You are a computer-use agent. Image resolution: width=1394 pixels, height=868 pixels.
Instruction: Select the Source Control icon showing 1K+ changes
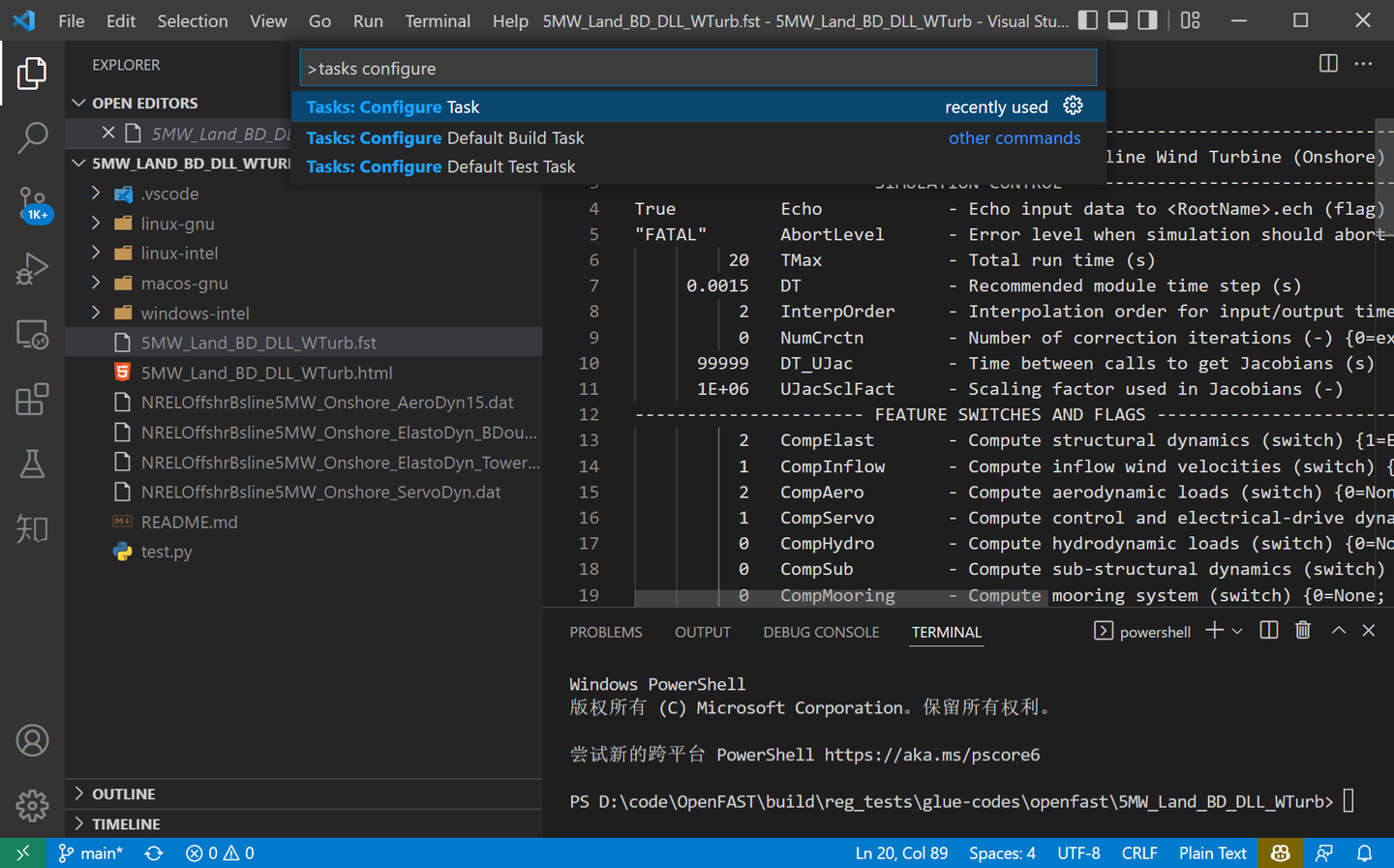(x=32, y=203)
